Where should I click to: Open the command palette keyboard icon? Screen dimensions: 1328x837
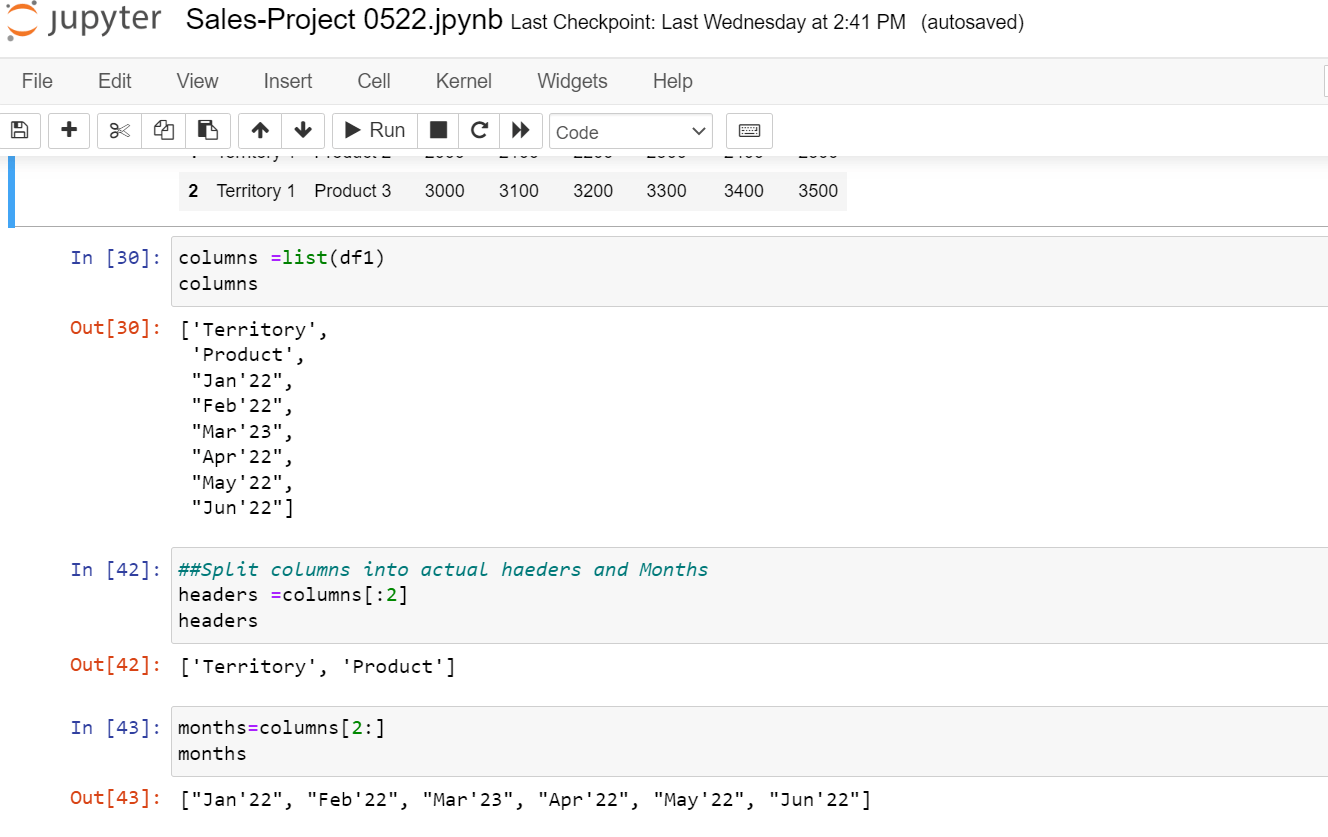pos(749,131)
